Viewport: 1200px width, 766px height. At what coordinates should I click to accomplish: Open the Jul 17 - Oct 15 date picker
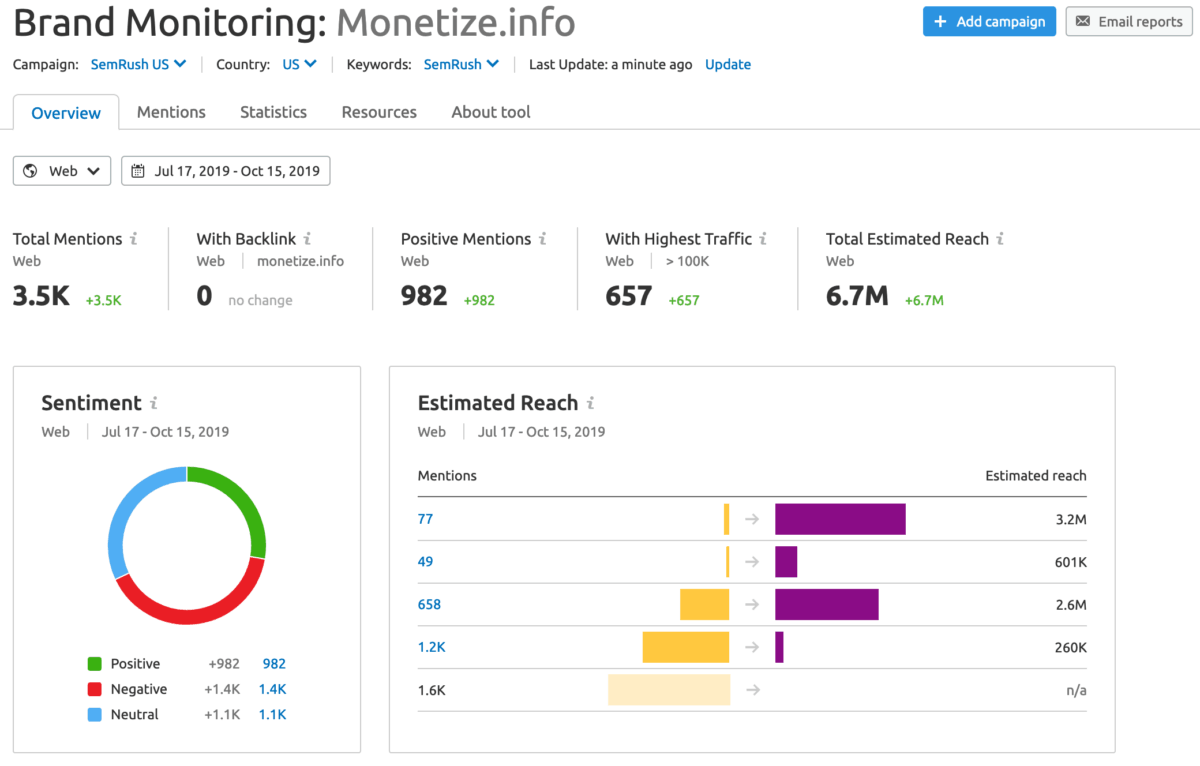coord(225,171)
